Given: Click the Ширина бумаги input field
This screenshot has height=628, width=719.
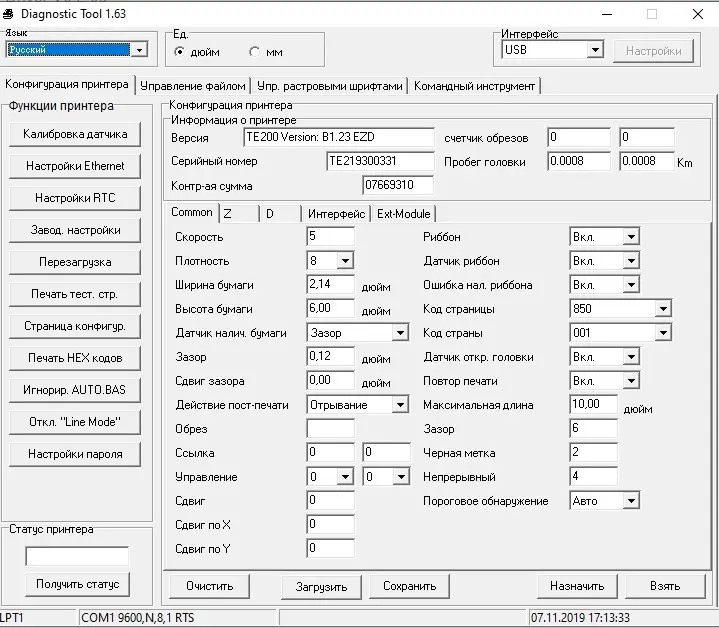Looking at the screenshot, I should (x=330, y=285).
